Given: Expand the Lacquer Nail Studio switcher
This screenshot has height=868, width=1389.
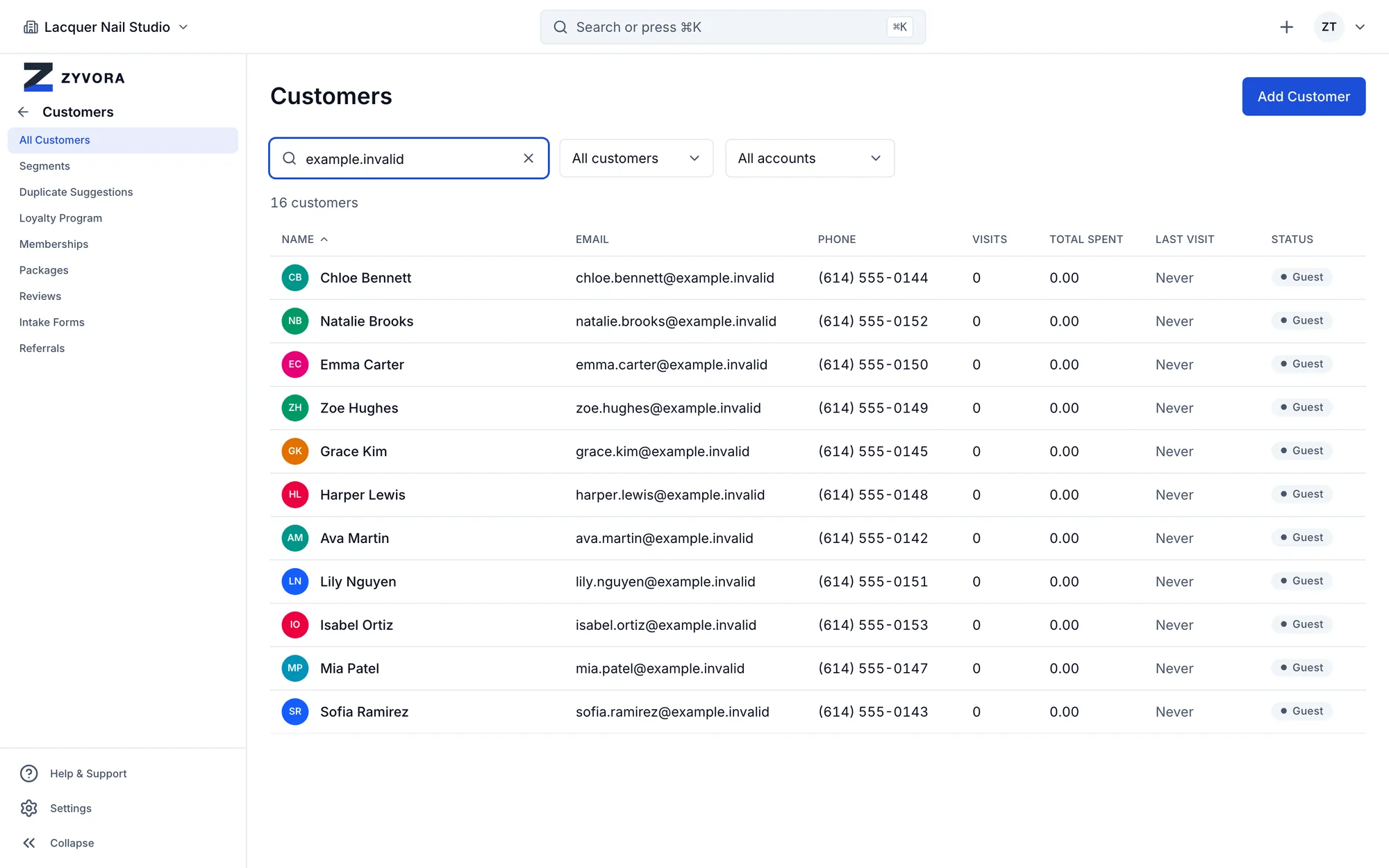Looking at the screenshot, I should [183, 27].
